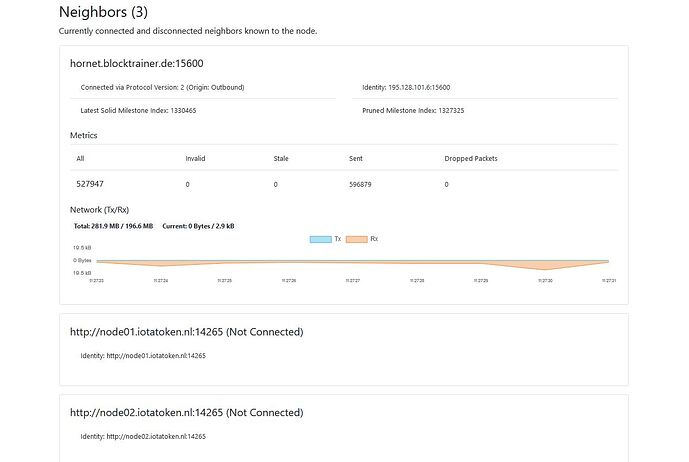Click the Neighbors (3) heading
This screenshot has height=462, width=689.
[103, 11]
